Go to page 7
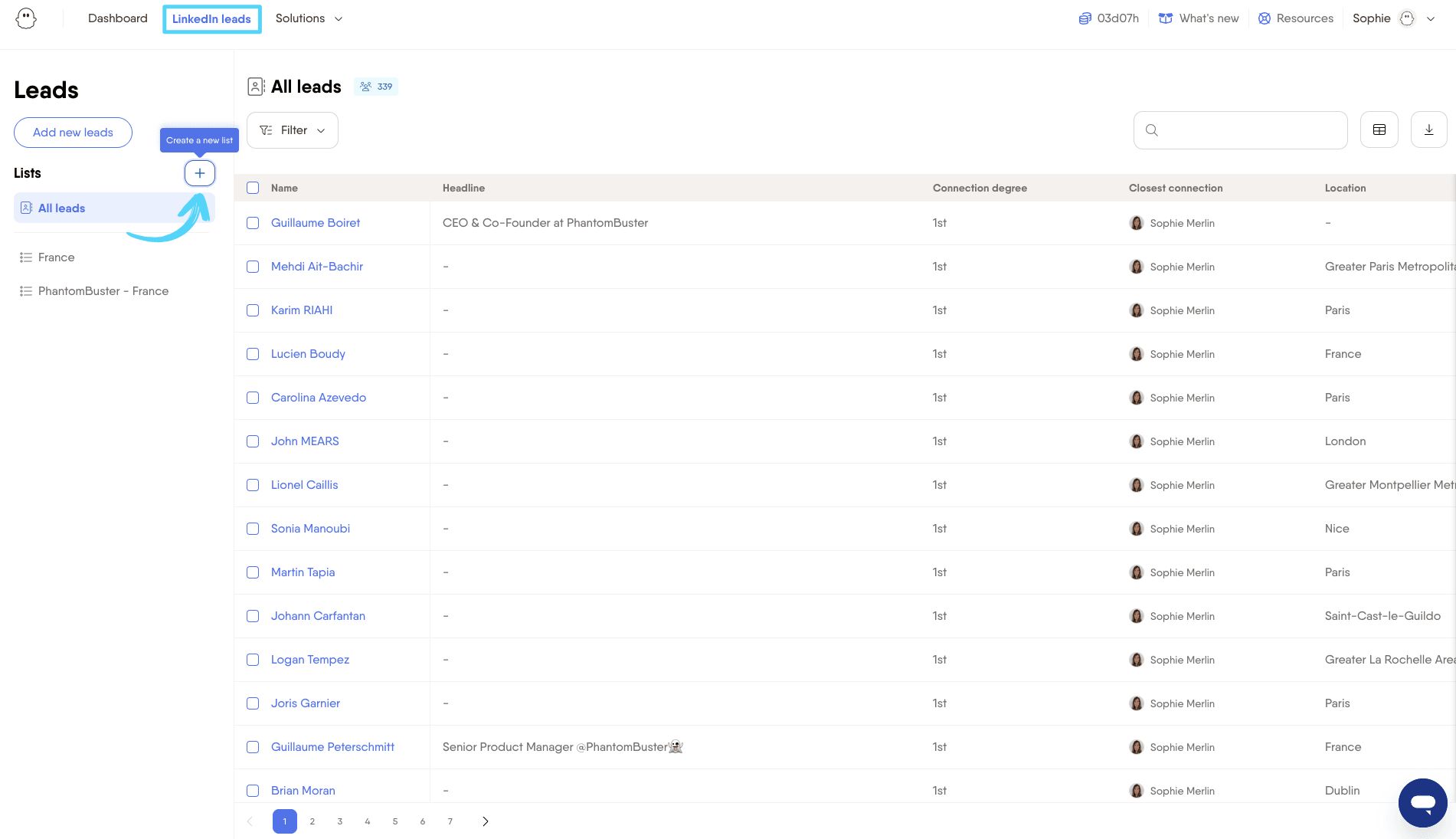The width and height of the screenshot is (1456, 839). click(450, 821)
